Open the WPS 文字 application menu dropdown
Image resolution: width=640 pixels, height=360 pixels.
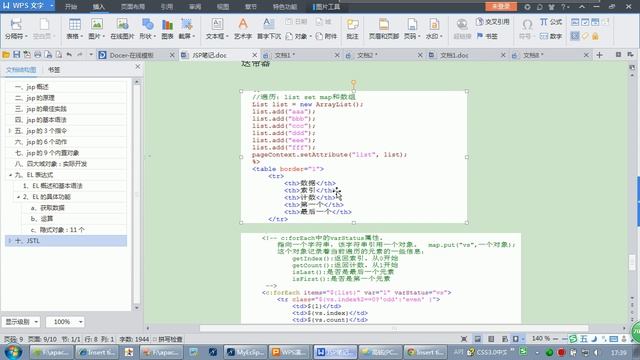pos(52,6)
